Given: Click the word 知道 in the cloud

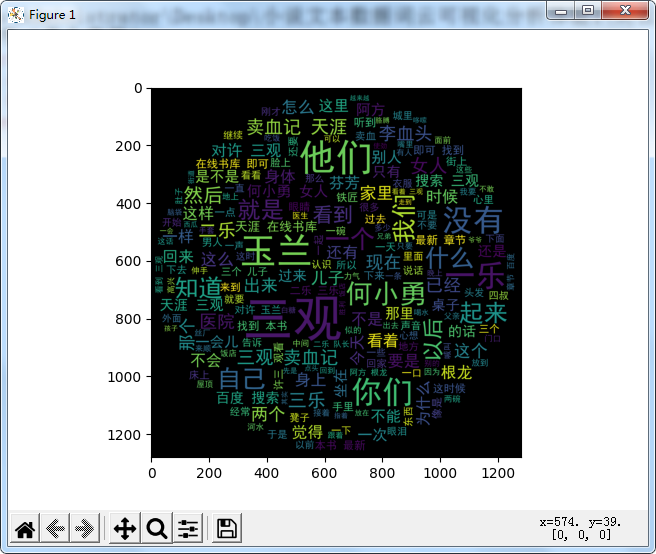Looking at the screenshot, I should pyautogui.click(x=198, y=288).
